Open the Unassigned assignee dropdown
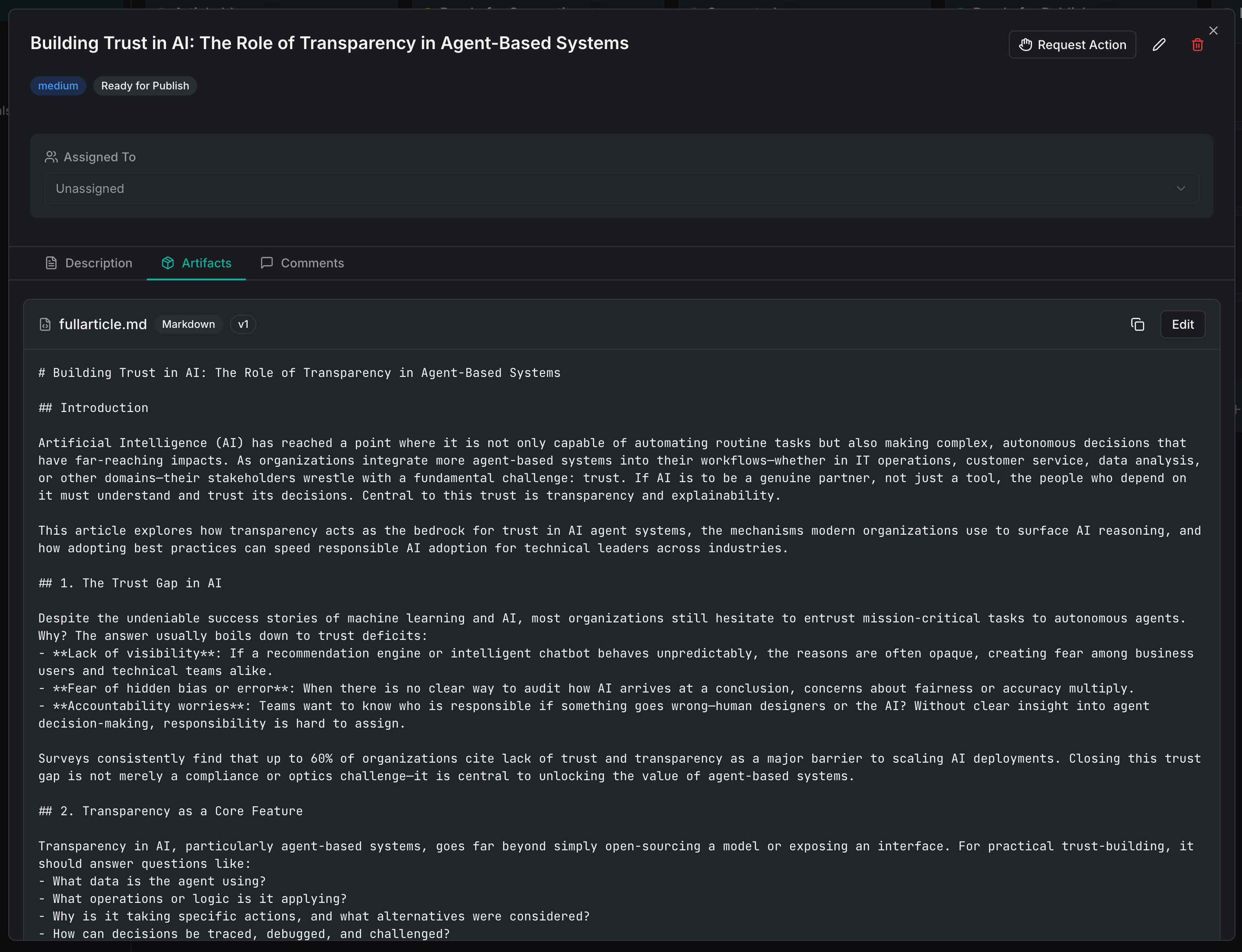Screen dimensions: 1242x952 click(621, 189)
